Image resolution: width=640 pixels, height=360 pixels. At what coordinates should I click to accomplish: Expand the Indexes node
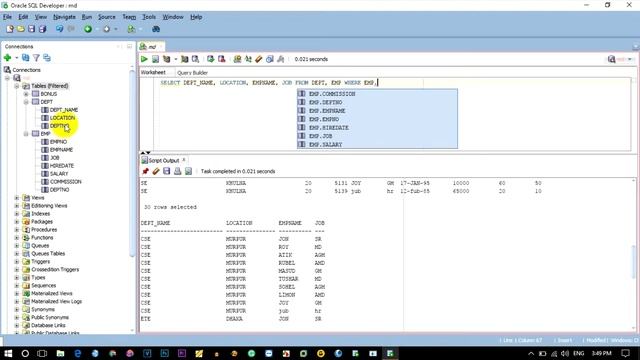coord(17,214)
